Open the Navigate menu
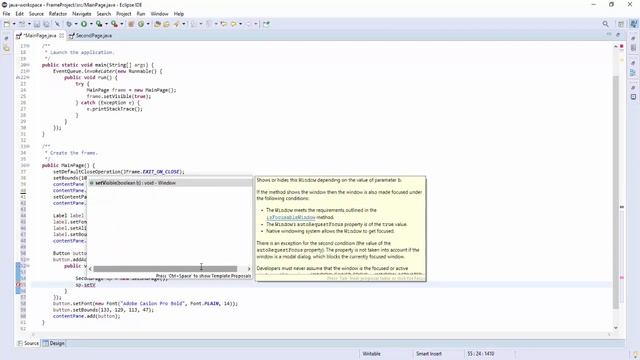The width and height of the screenshot is (640, 360). (82, 13)
